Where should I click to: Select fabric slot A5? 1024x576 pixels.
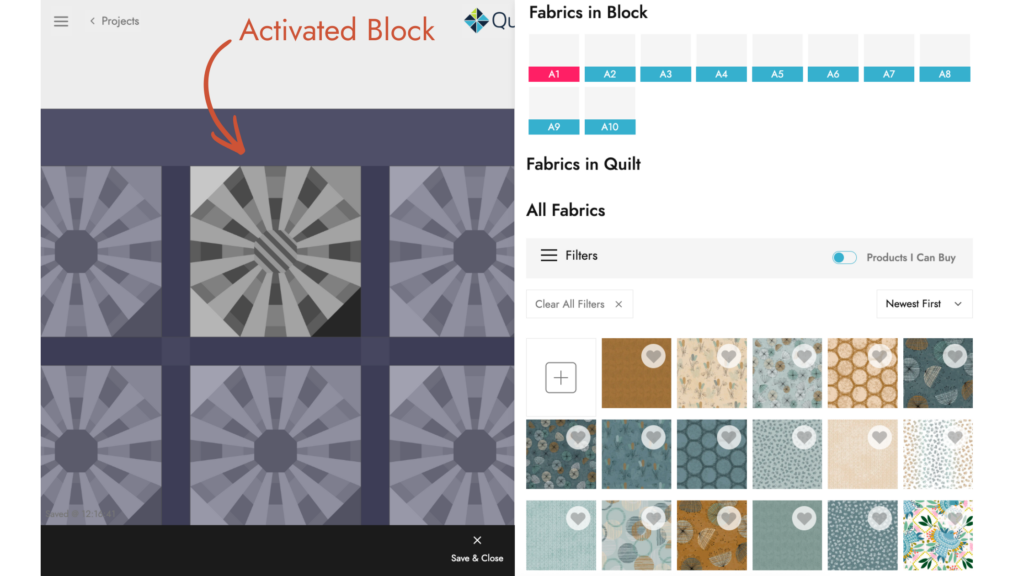(777, 58)
